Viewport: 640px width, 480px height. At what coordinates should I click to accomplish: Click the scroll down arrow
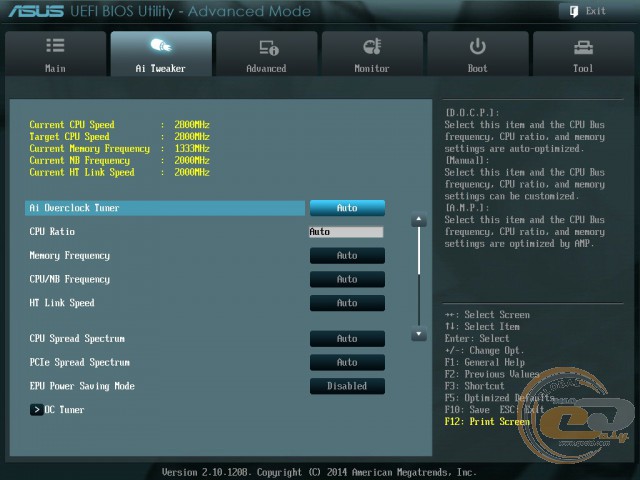419,334
